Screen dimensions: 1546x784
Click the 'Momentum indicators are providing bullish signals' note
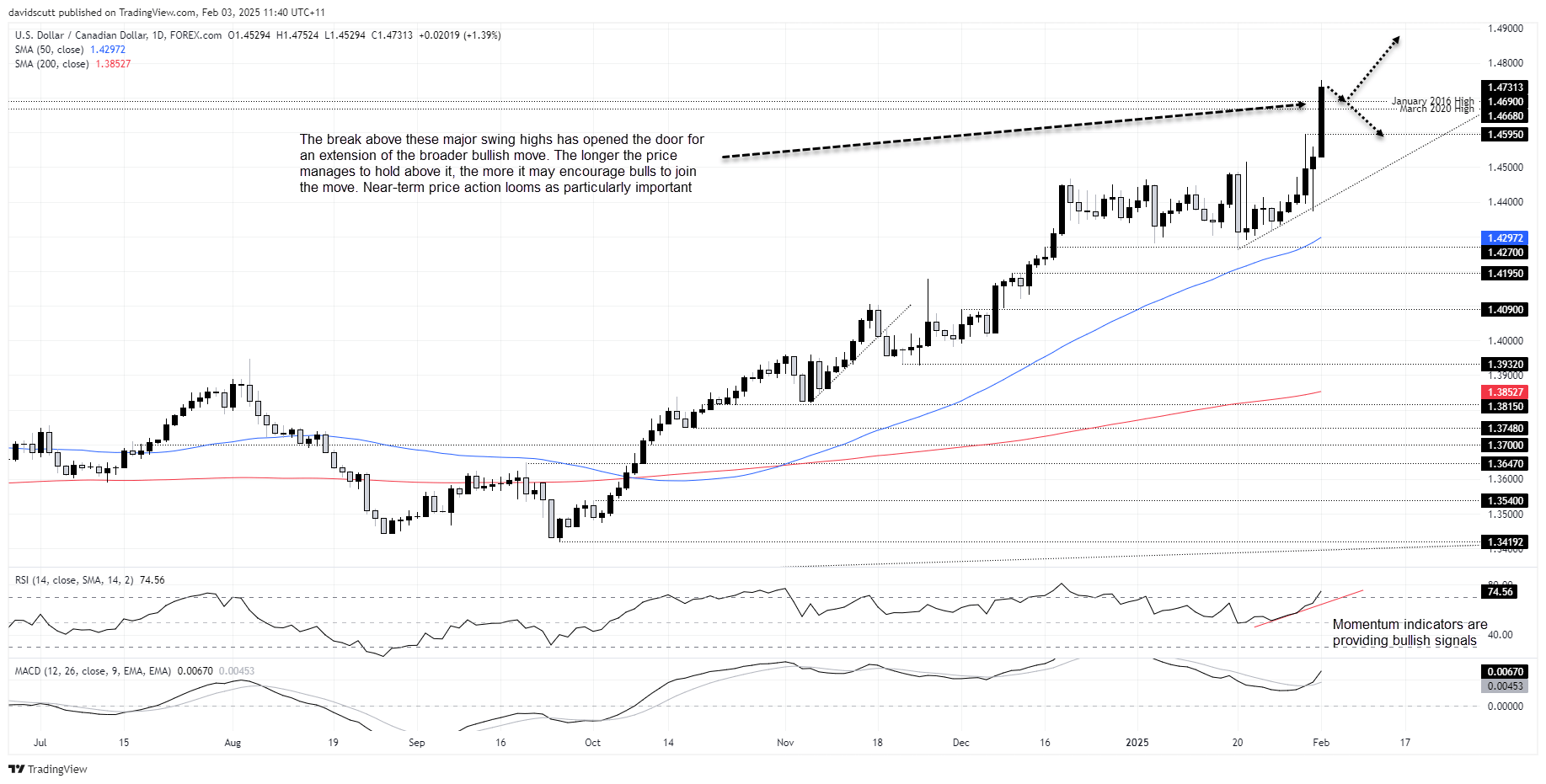(x=1410, y=632)
